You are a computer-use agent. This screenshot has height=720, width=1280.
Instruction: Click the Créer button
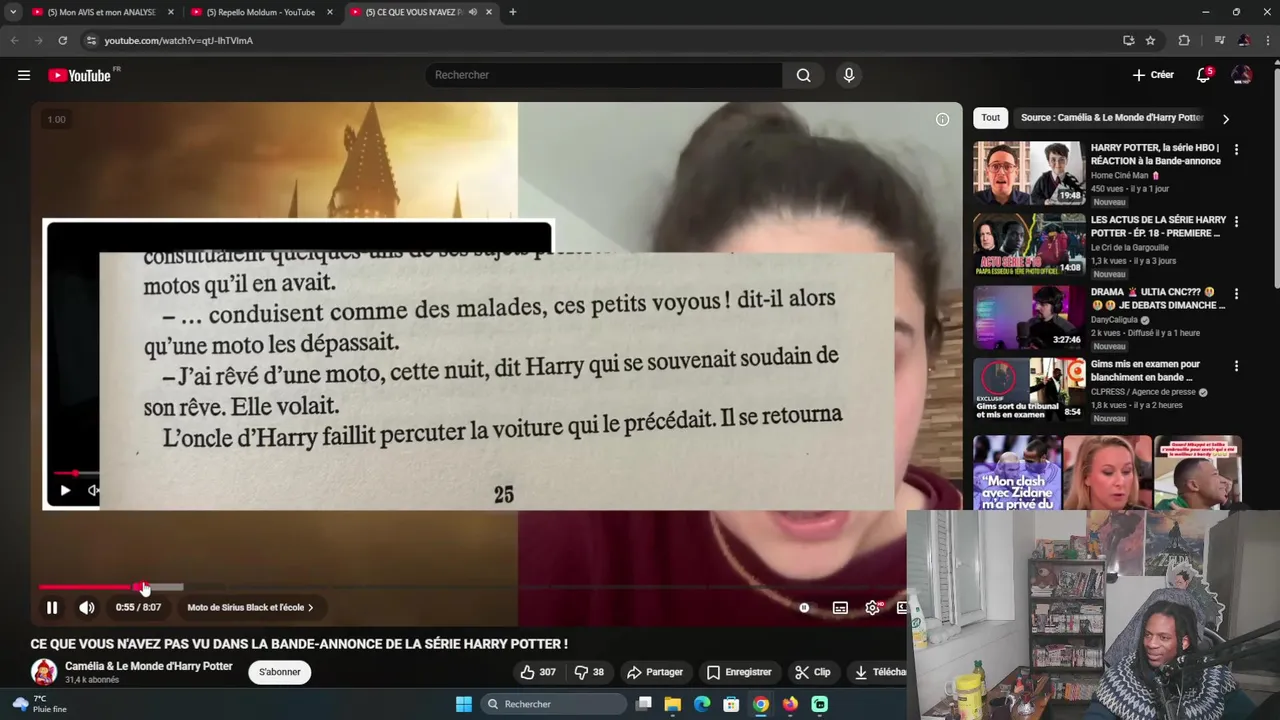1153,75
